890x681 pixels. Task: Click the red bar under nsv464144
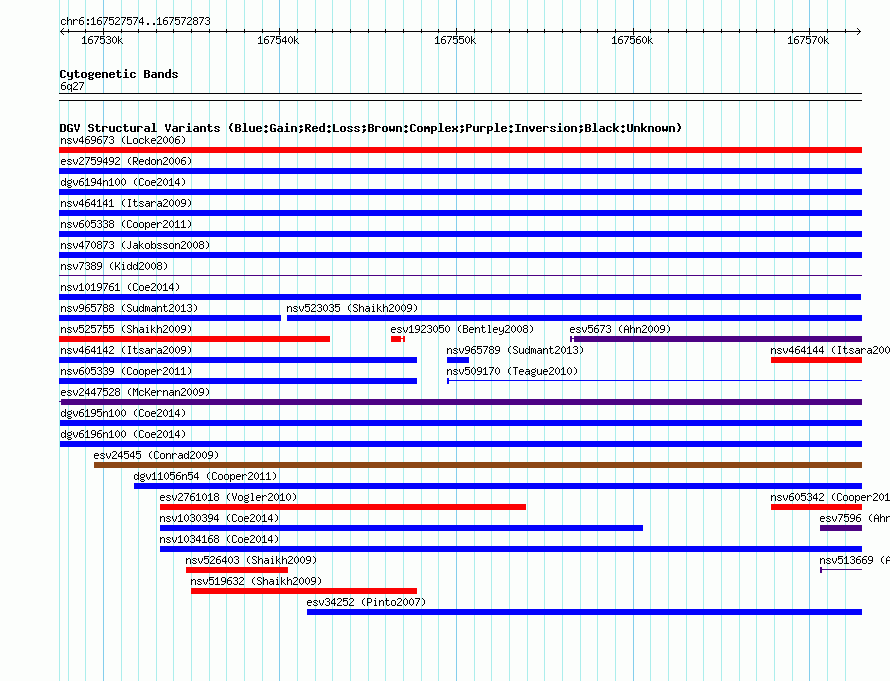click(816, 360)
